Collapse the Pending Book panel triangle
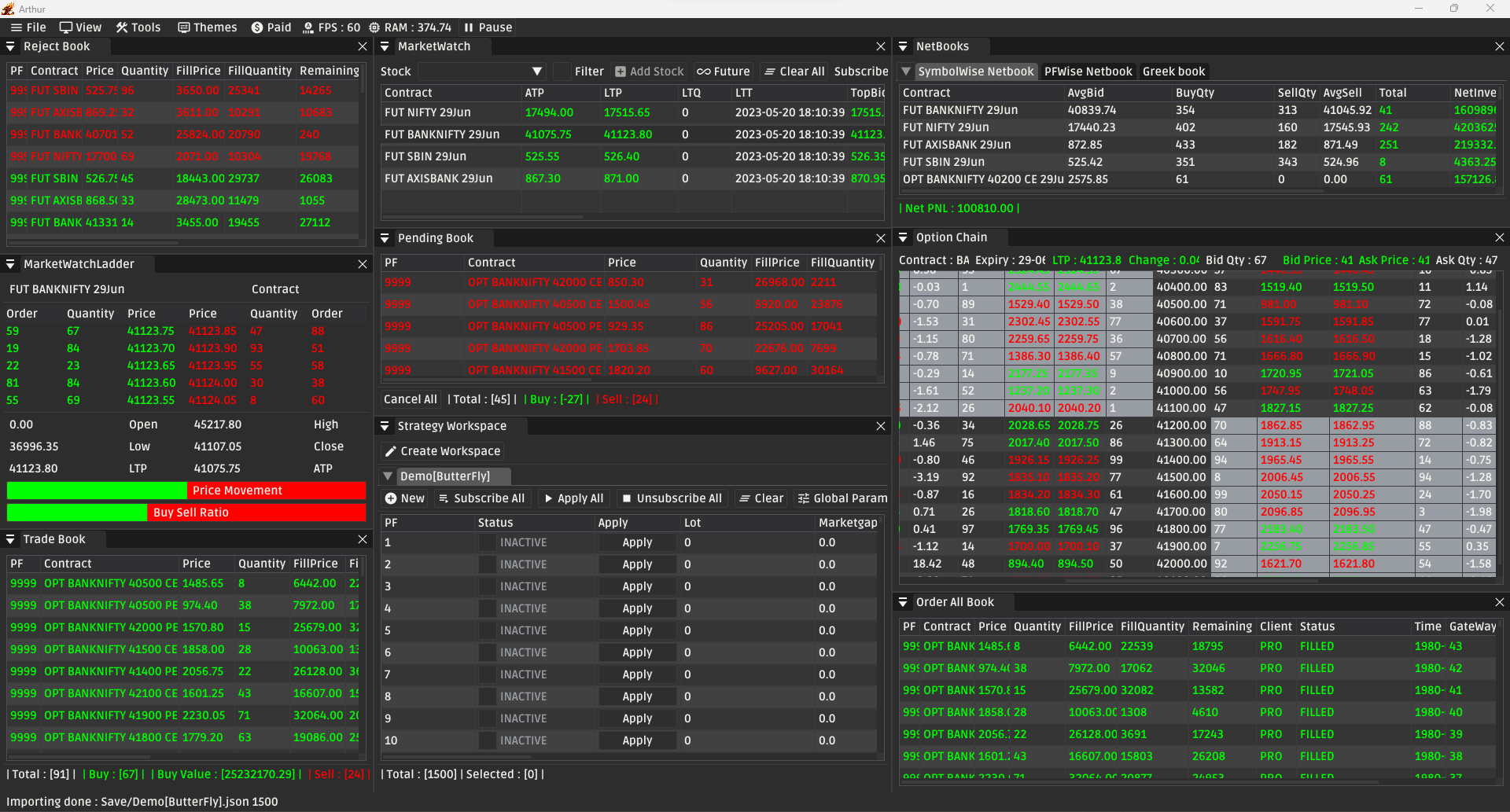1510x812 pixels. point(385,238)
